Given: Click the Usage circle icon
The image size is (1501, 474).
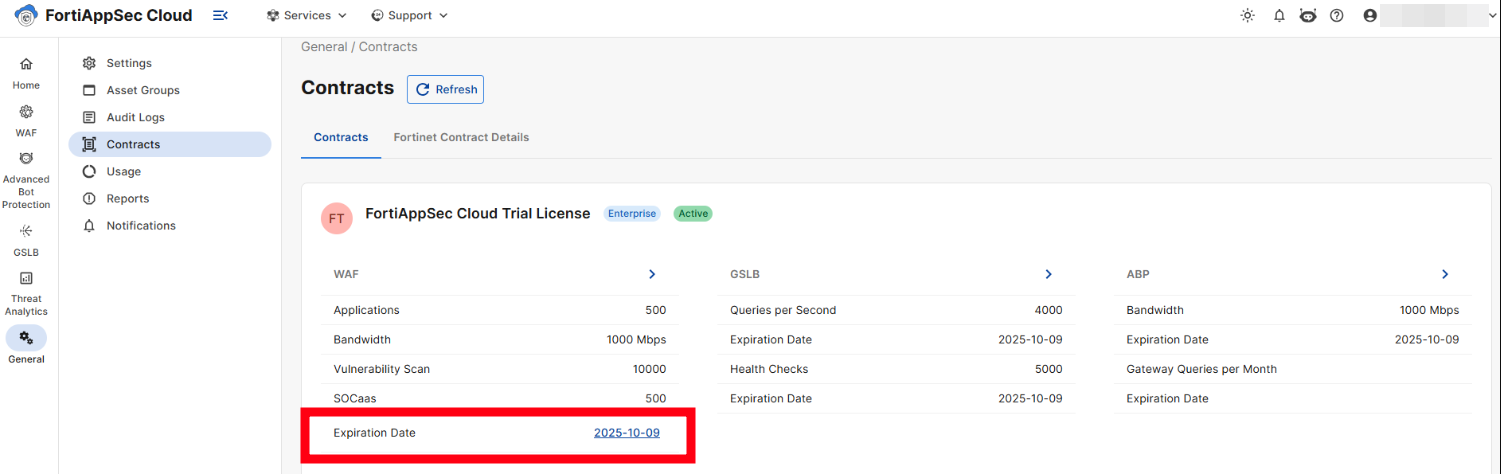Looking at the screenshot, I should pos(89,171).
